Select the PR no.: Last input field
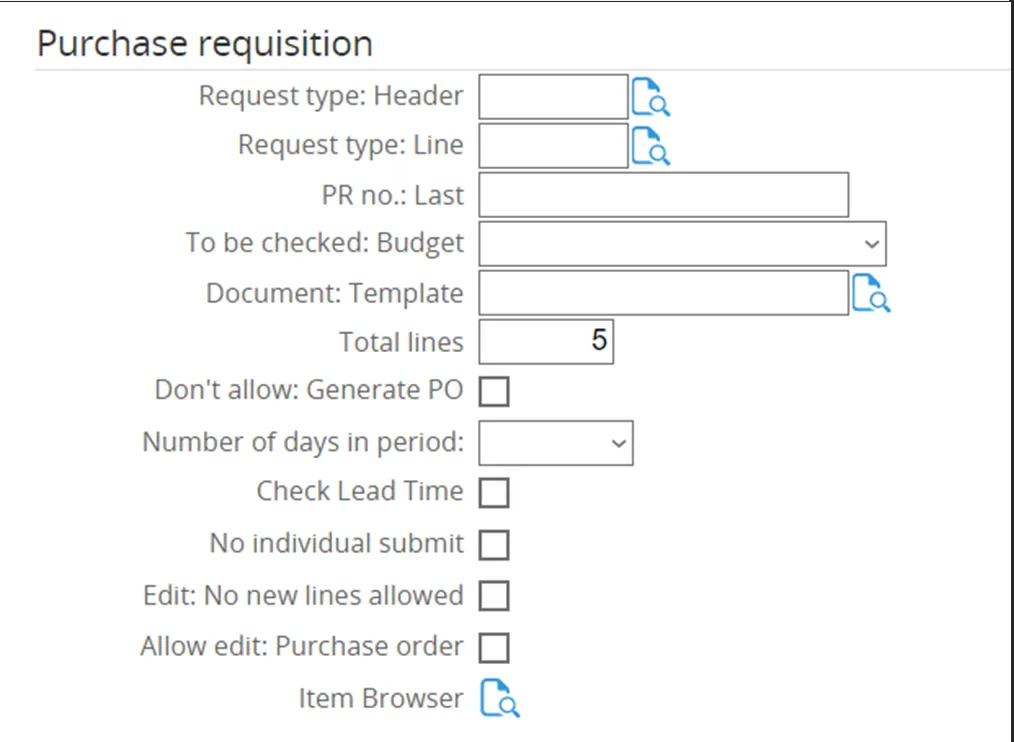The image size is (1014, 742). [x=663, y=195]
